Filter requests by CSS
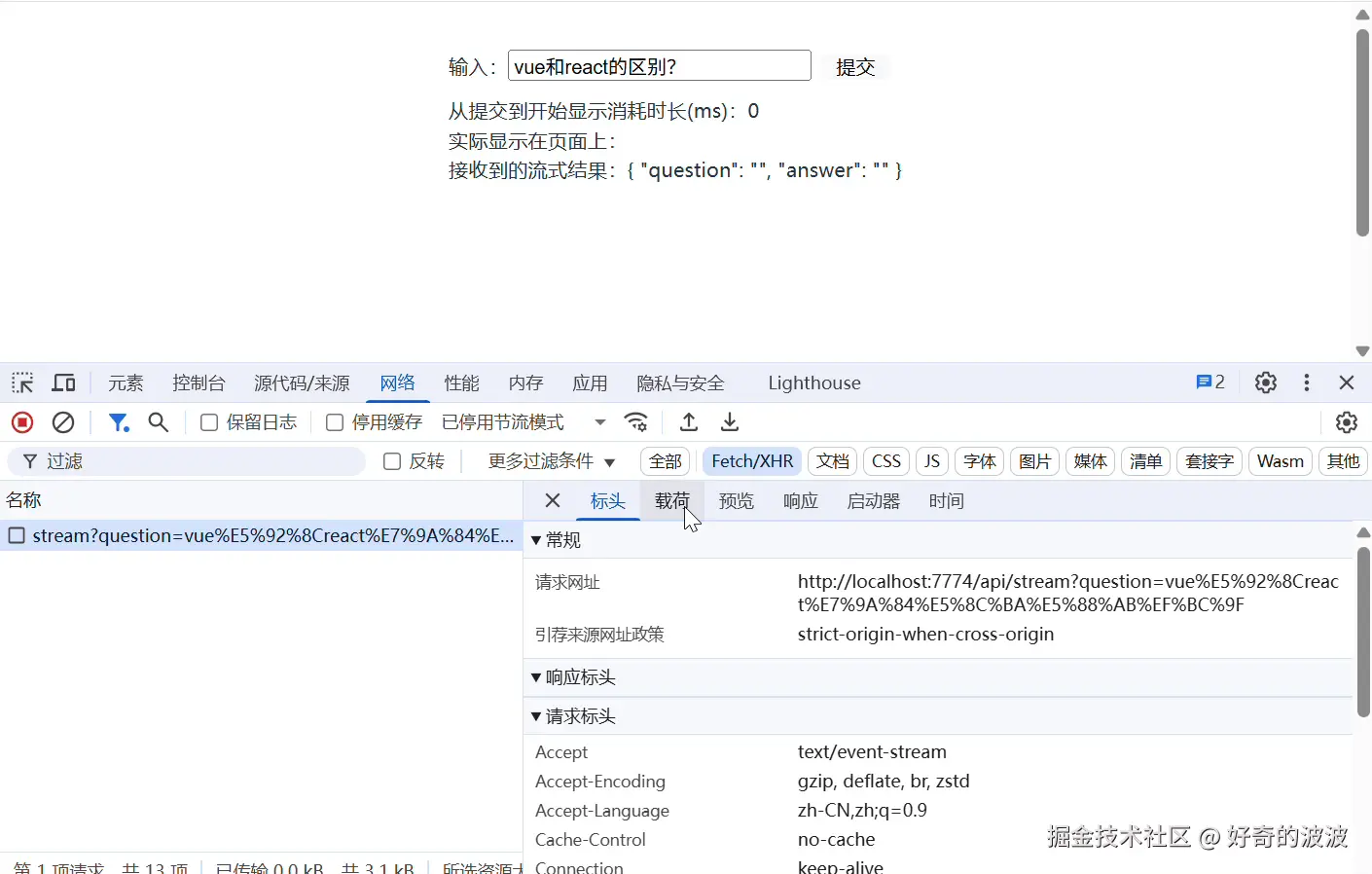Viewport: 1372px width, 874px height. (886, 461)
